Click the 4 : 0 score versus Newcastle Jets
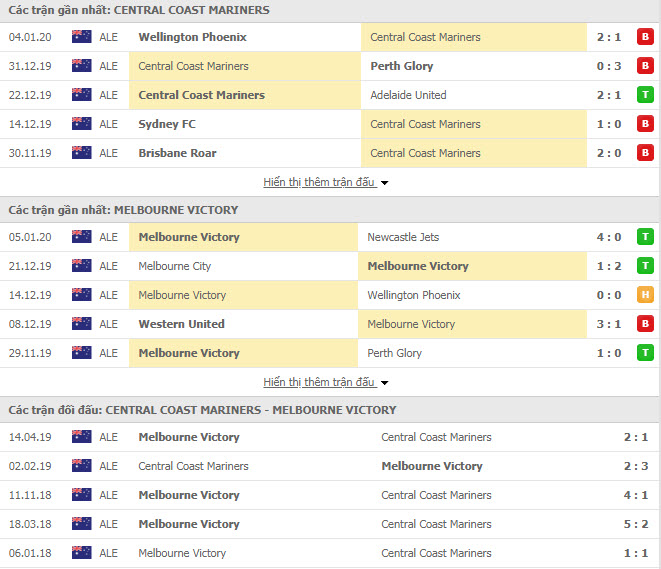 click(x=609, y=237)
